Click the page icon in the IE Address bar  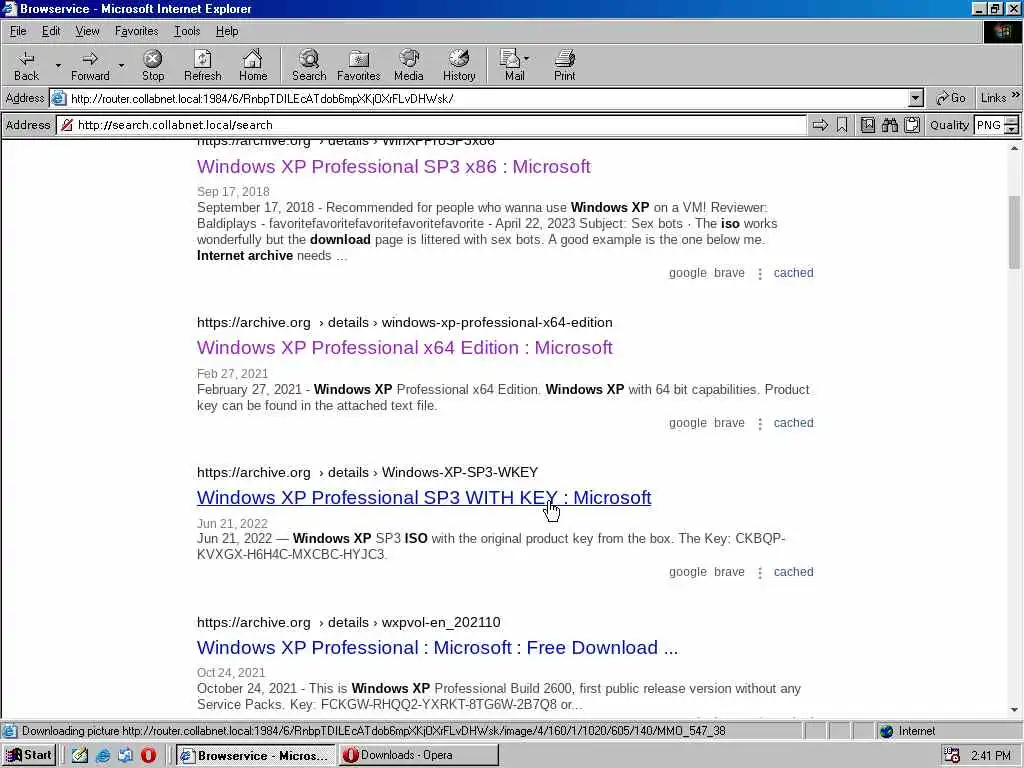pyautogui.click(x=59, y=99)
